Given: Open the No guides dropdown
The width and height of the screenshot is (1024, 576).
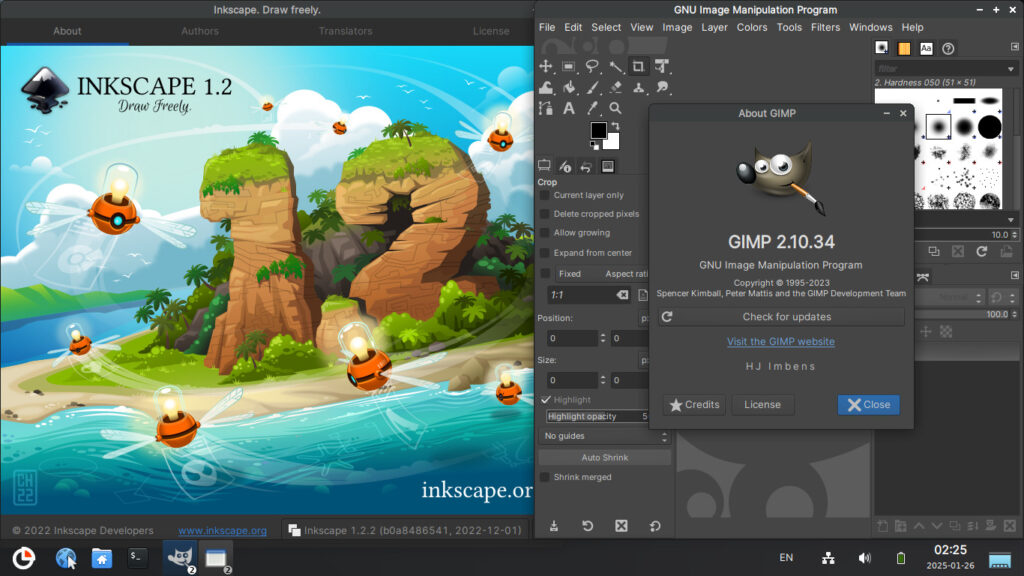Looking at the screenshot, I should (605, 436).
